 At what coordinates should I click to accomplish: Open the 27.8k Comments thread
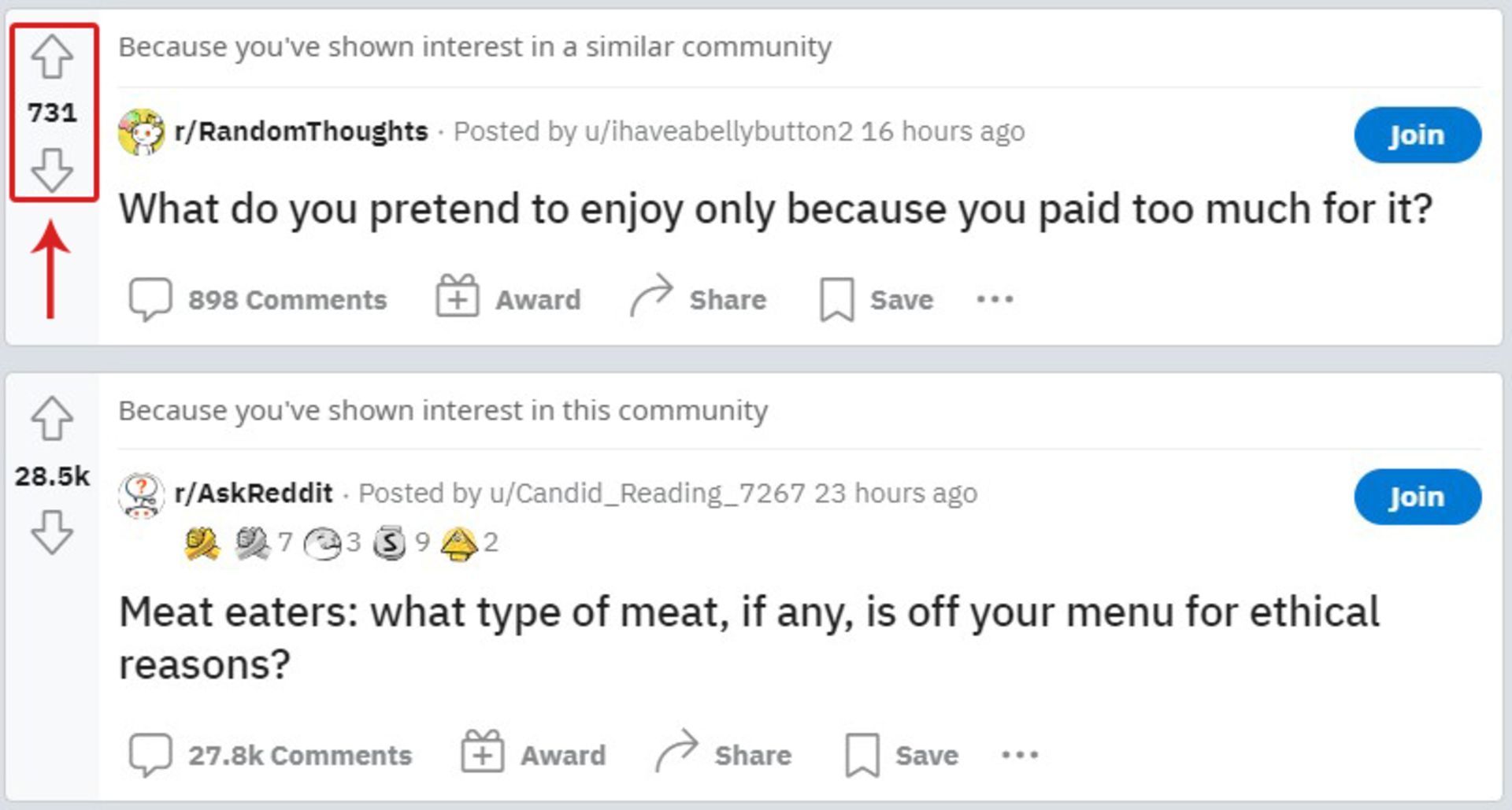[x=270, y=755]
